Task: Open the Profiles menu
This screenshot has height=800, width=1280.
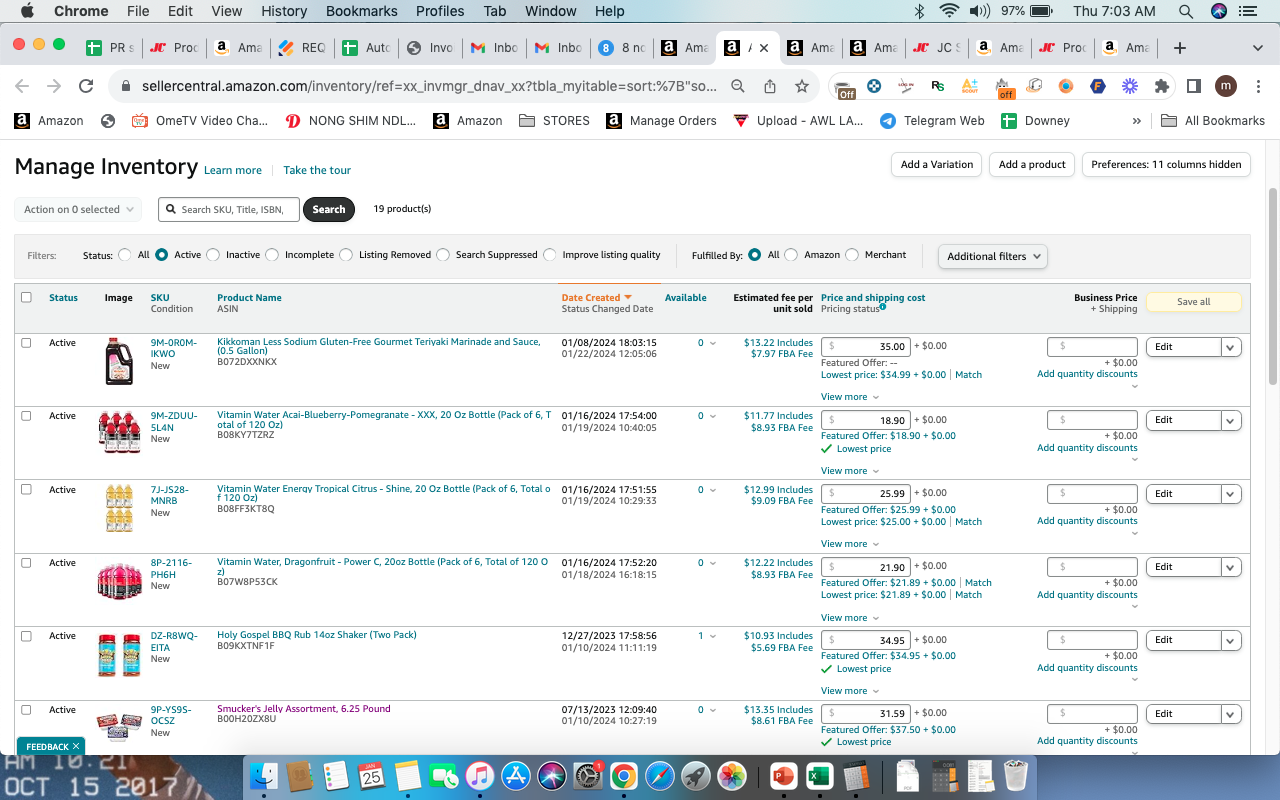Action: click(440, 11)
